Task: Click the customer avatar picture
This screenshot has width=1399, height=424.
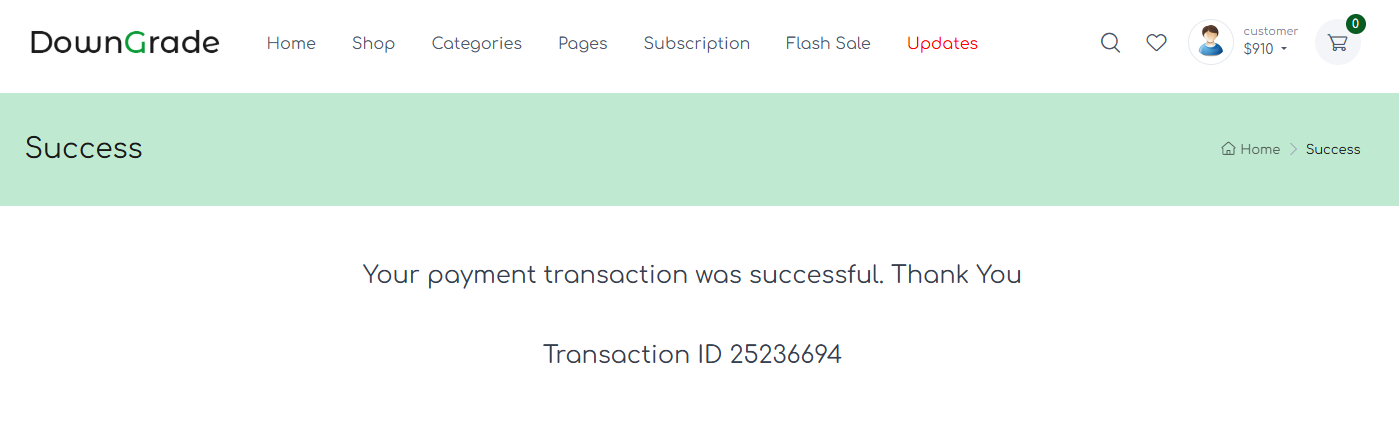Action: coord(1210,42)
